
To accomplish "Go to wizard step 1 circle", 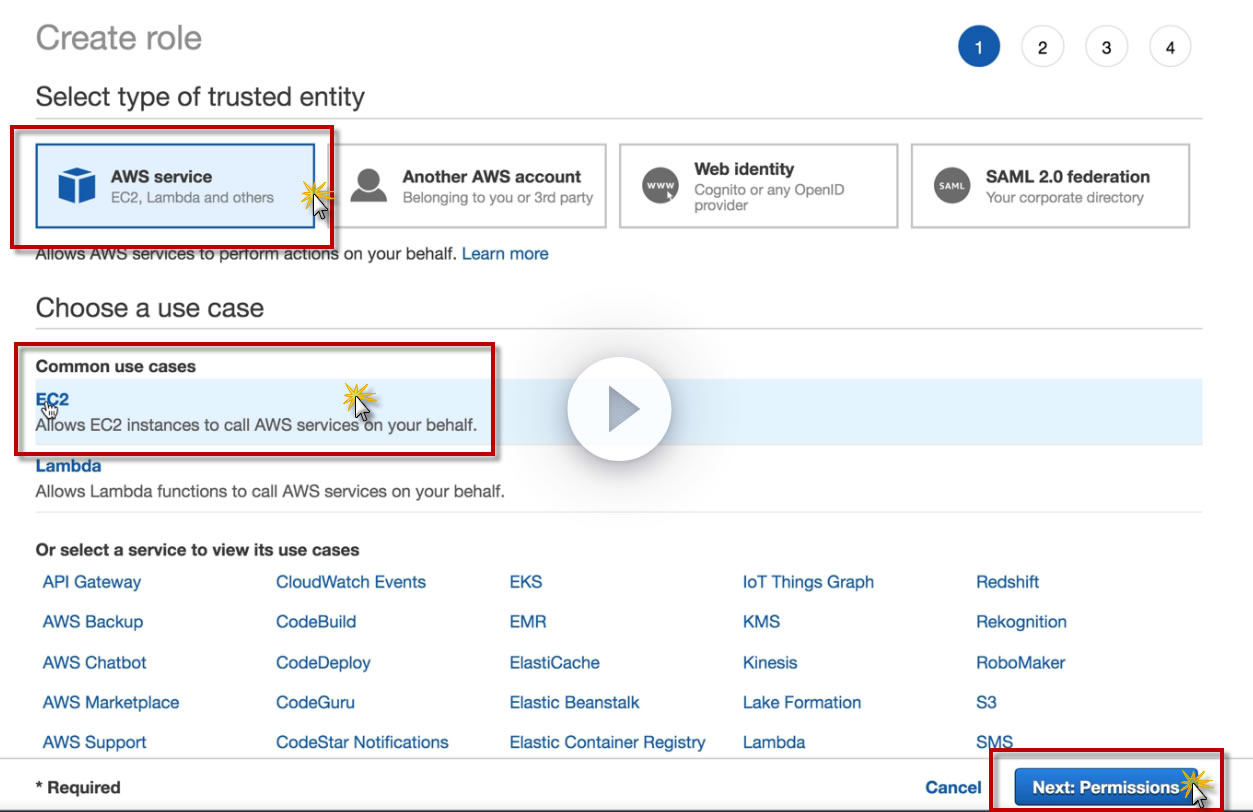I will point(979,47).
